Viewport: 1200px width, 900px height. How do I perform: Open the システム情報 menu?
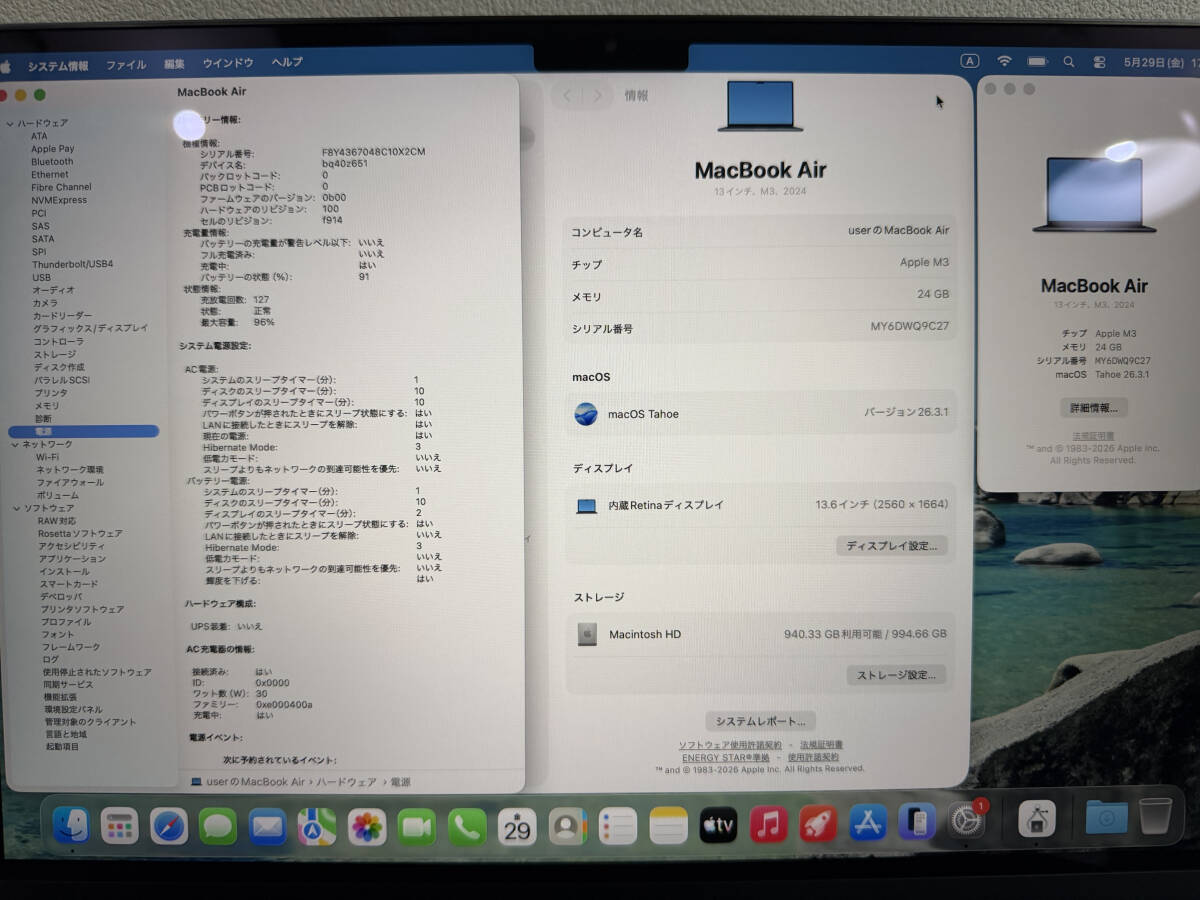pos(57,66)
